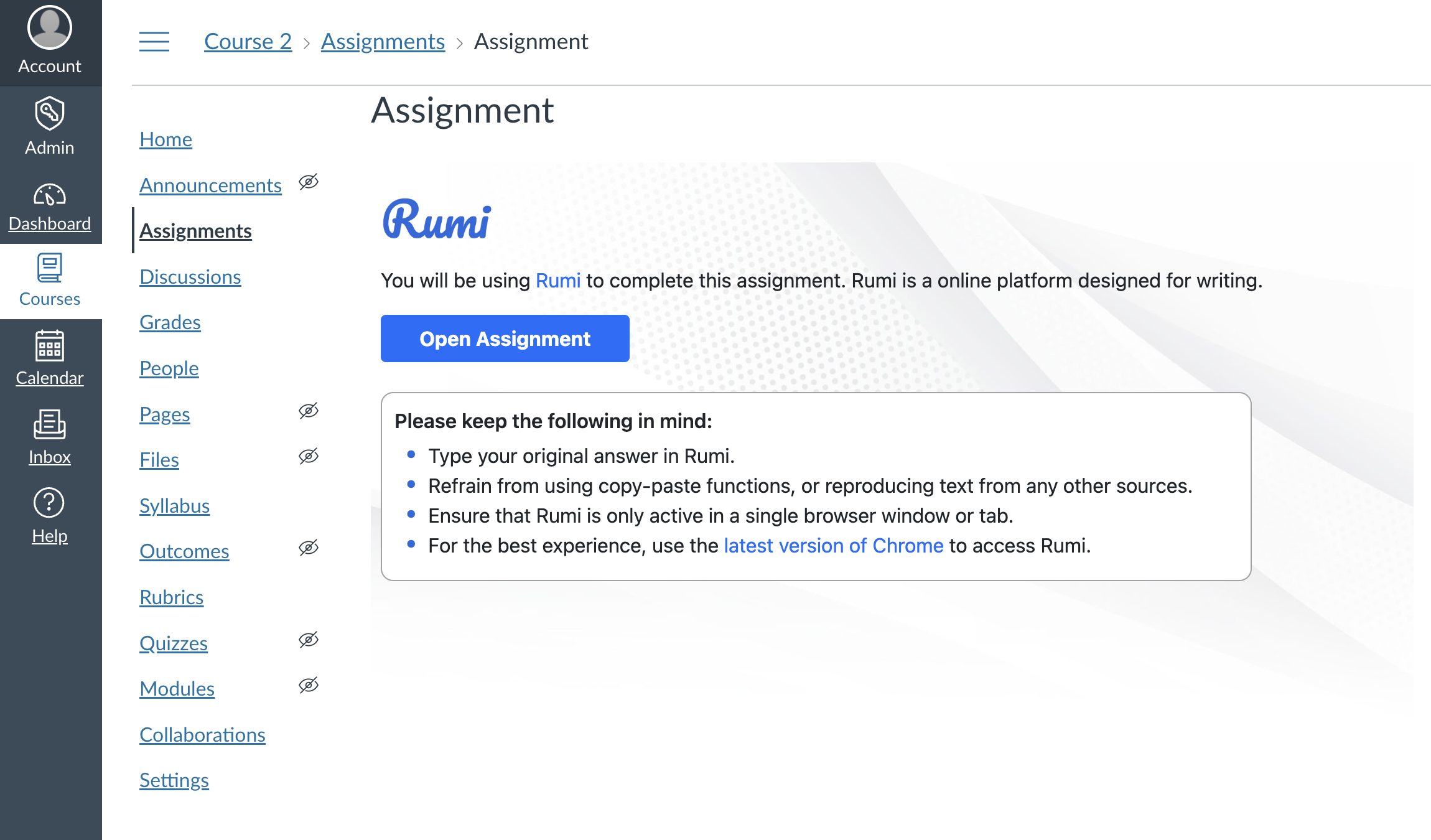
Task: Click the Admin shield icon
Action: click(50, 113)
